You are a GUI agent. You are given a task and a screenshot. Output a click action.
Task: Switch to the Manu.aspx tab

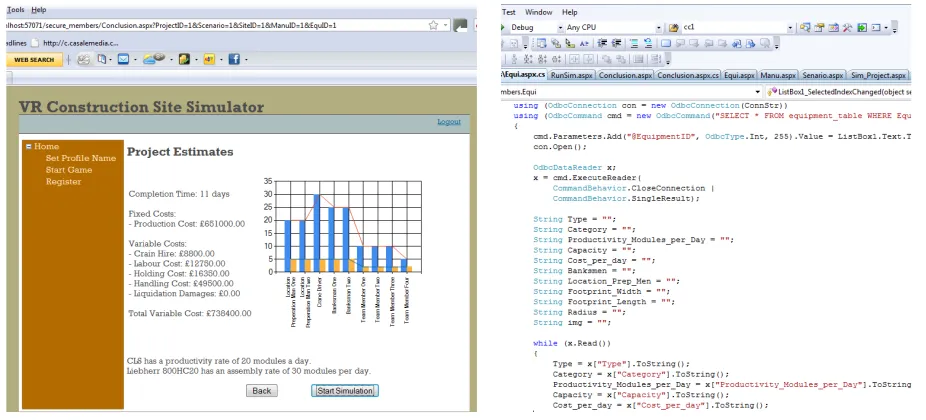(778, 76)
